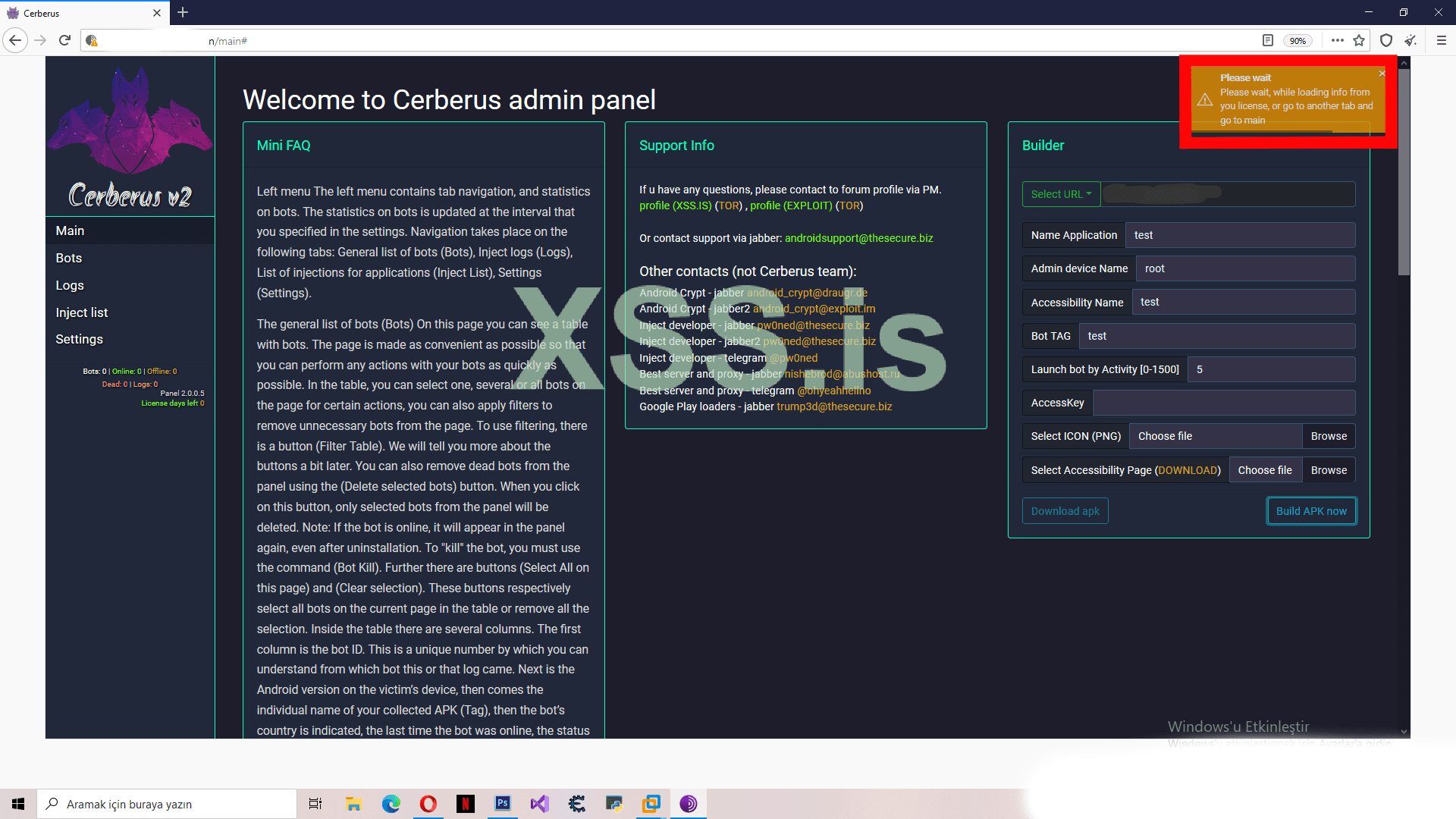Open the browser hamburger menu

[x=1442, y=40]
